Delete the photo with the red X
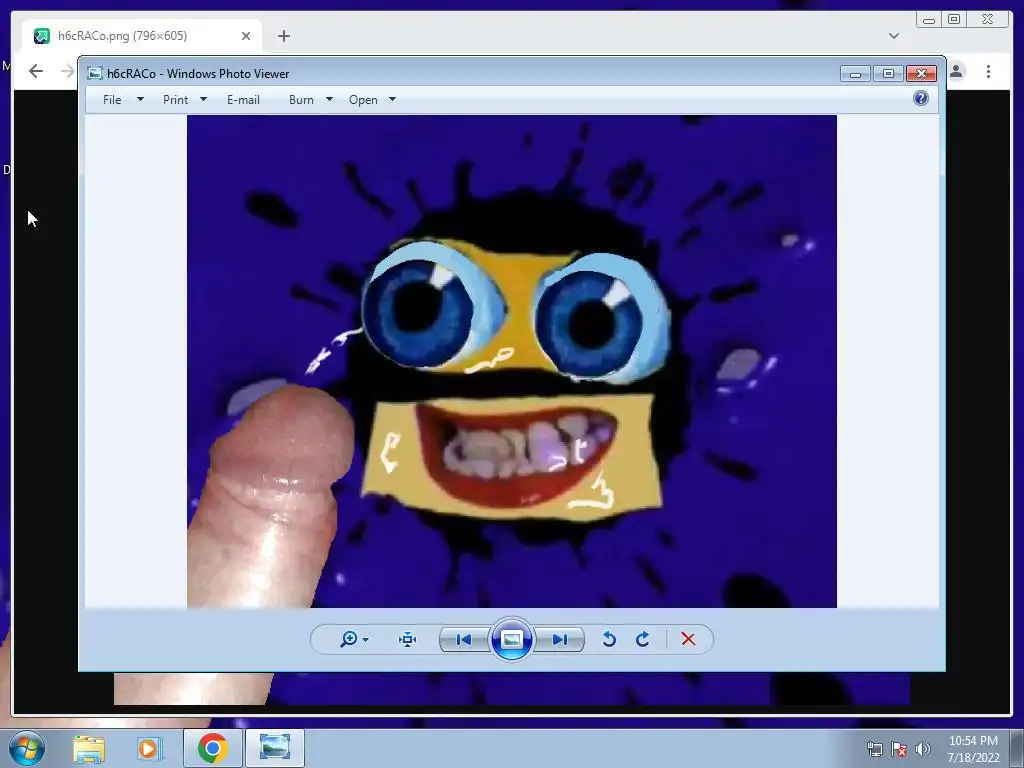The width and height of the screenshot is (1024, 768). click(x=688, y=639)
